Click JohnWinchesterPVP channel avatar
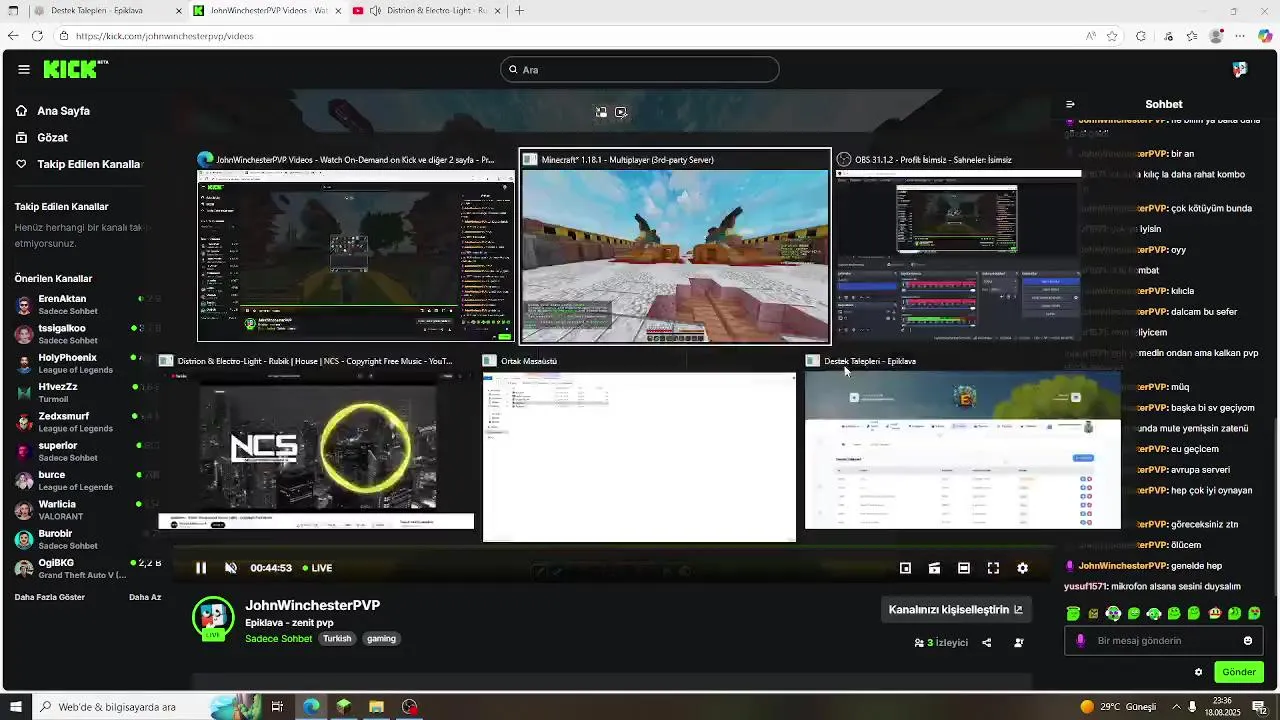 [213, 618]
